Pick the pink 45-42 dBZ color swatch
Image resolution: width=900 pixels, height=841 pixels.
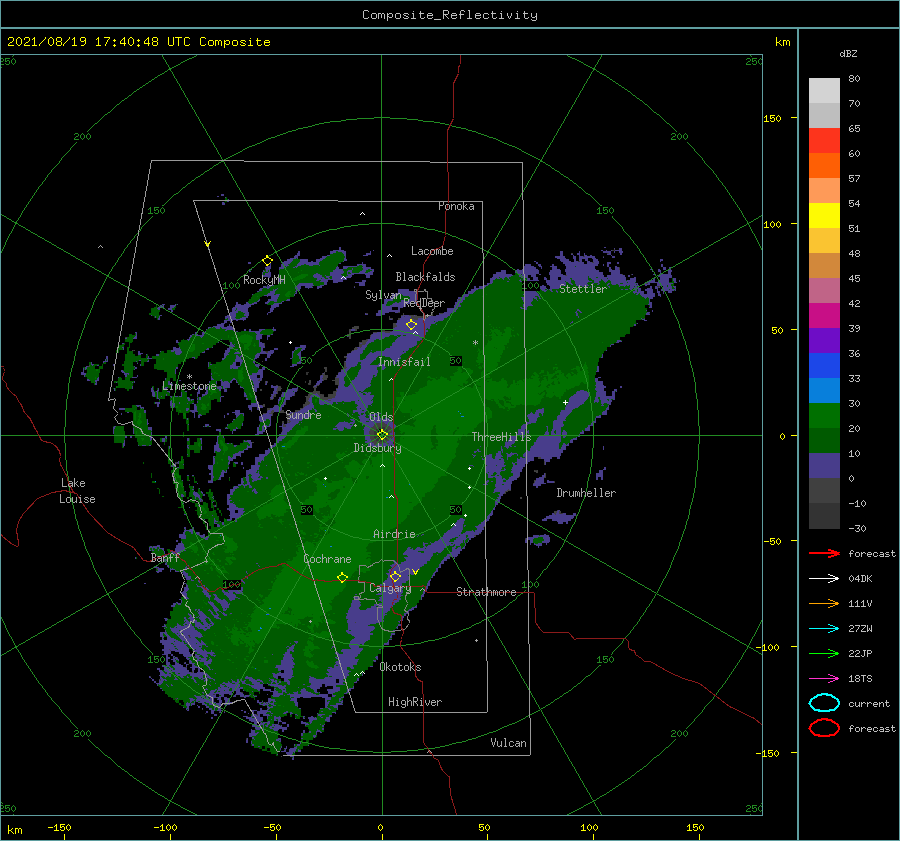coord(824,290)
